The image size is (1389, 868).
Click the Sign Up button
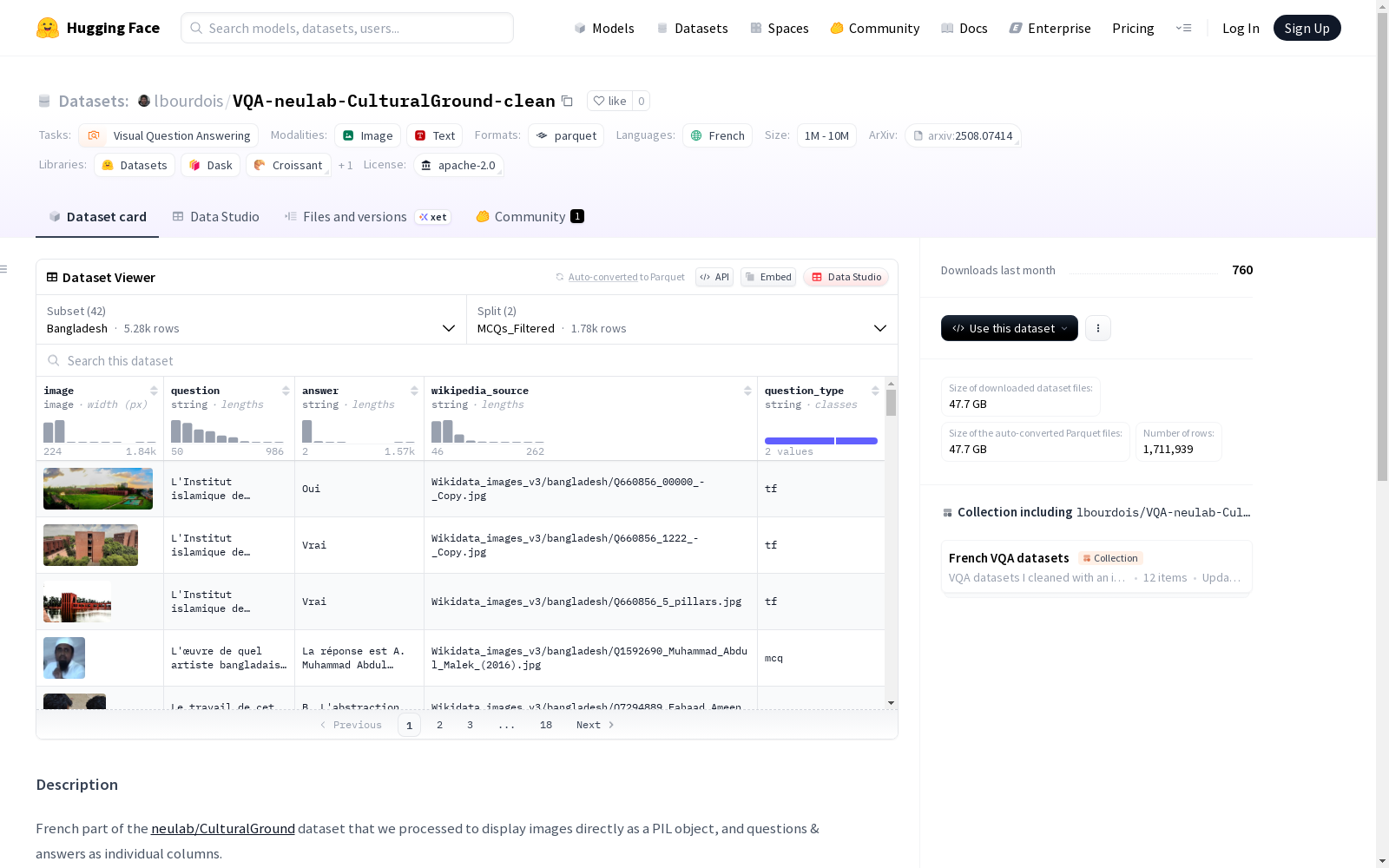[x=1307, y=28]
